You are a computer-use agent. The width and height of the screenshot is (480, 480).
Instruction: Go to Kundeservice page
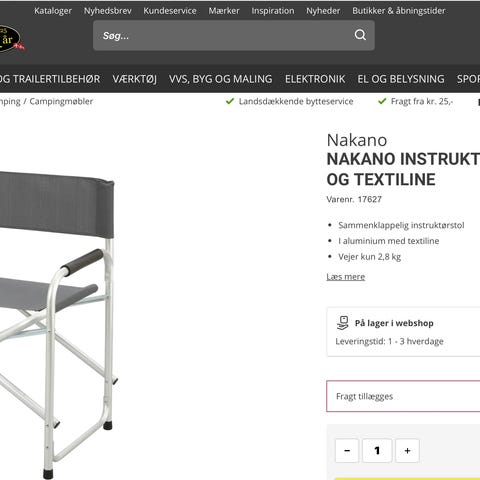(x=170, y=11)
